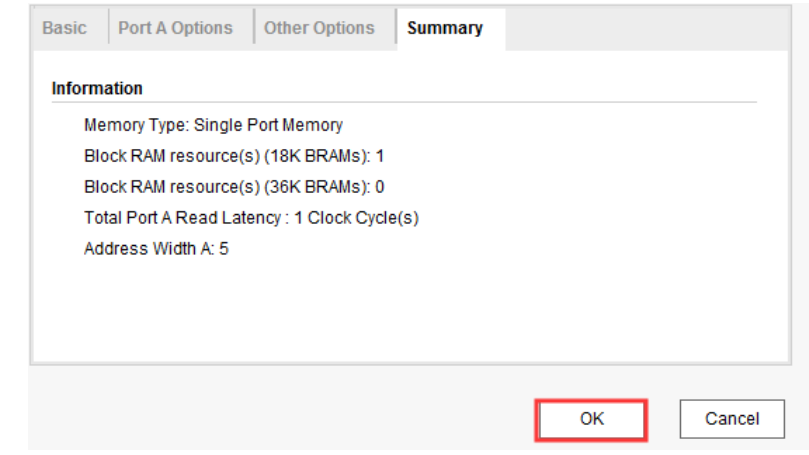The height and width of the screenshot is (455, 809).
Task: Click the Address Width value 5
Action: (x=224, y=249)
